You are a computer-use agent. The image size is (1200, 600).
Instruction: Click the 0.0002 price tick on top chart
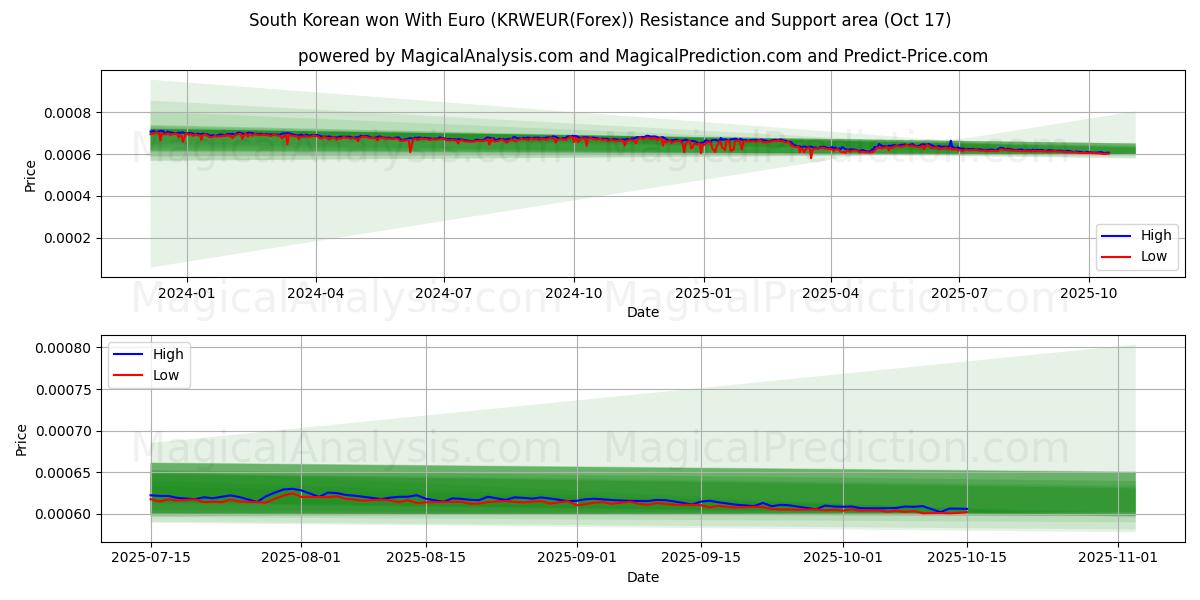pyautogui.click(x=68, y=238)
